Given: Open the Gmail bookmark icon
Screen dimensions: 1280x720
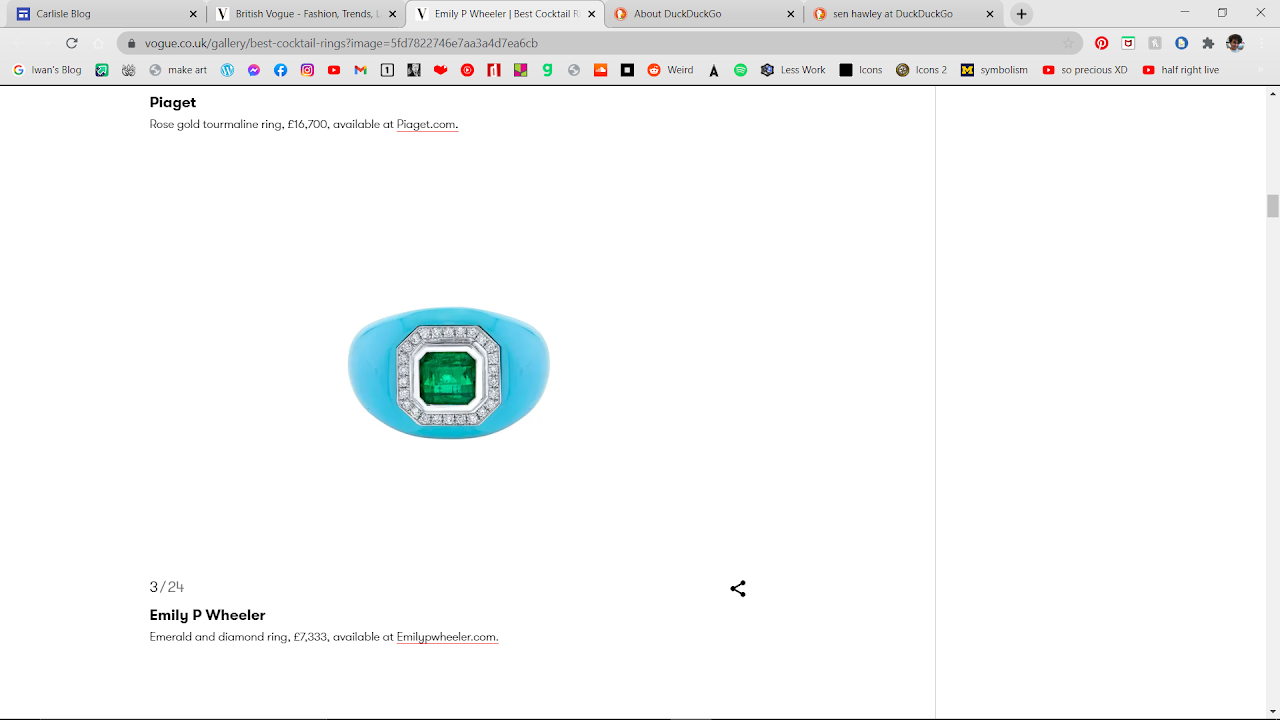Looking at the screenshot, I should pos(360,70).
